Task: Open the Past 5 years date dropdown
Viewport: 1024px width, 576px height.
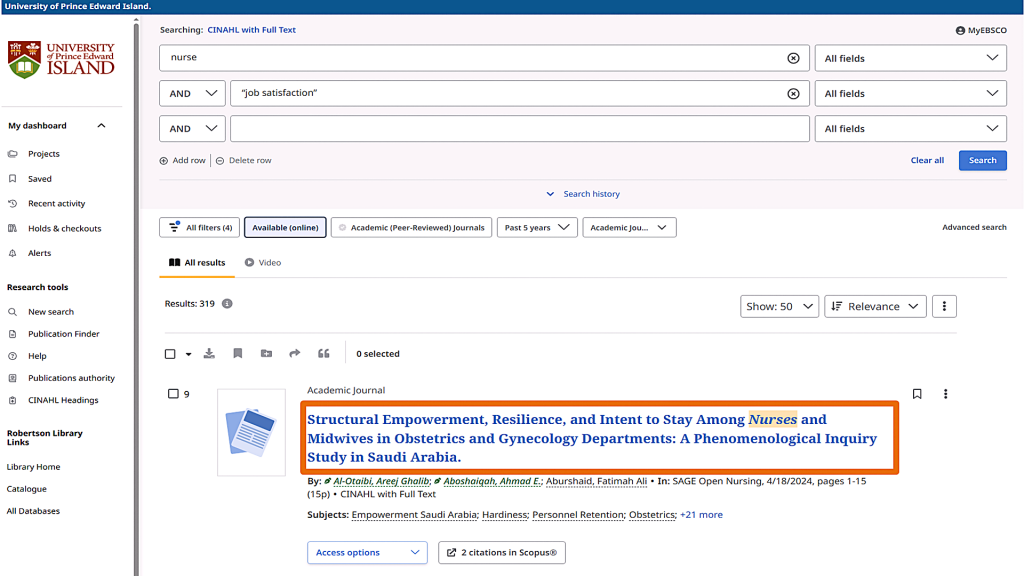Action: point(537,228)
